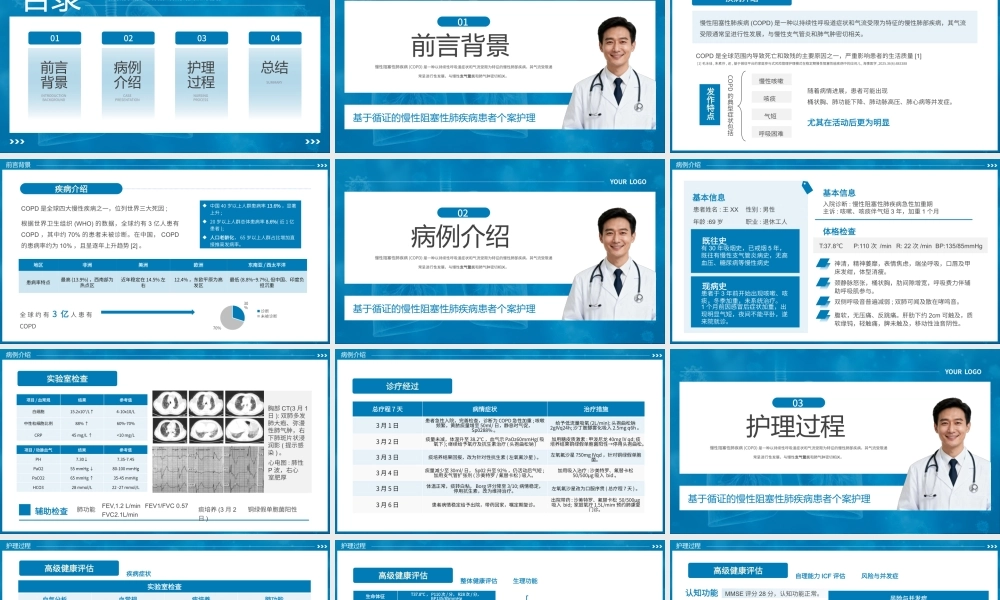Select the 3 月 4 日 table row
The height and width of the screenshot is (600, 1000).
[x=499, y=472]
